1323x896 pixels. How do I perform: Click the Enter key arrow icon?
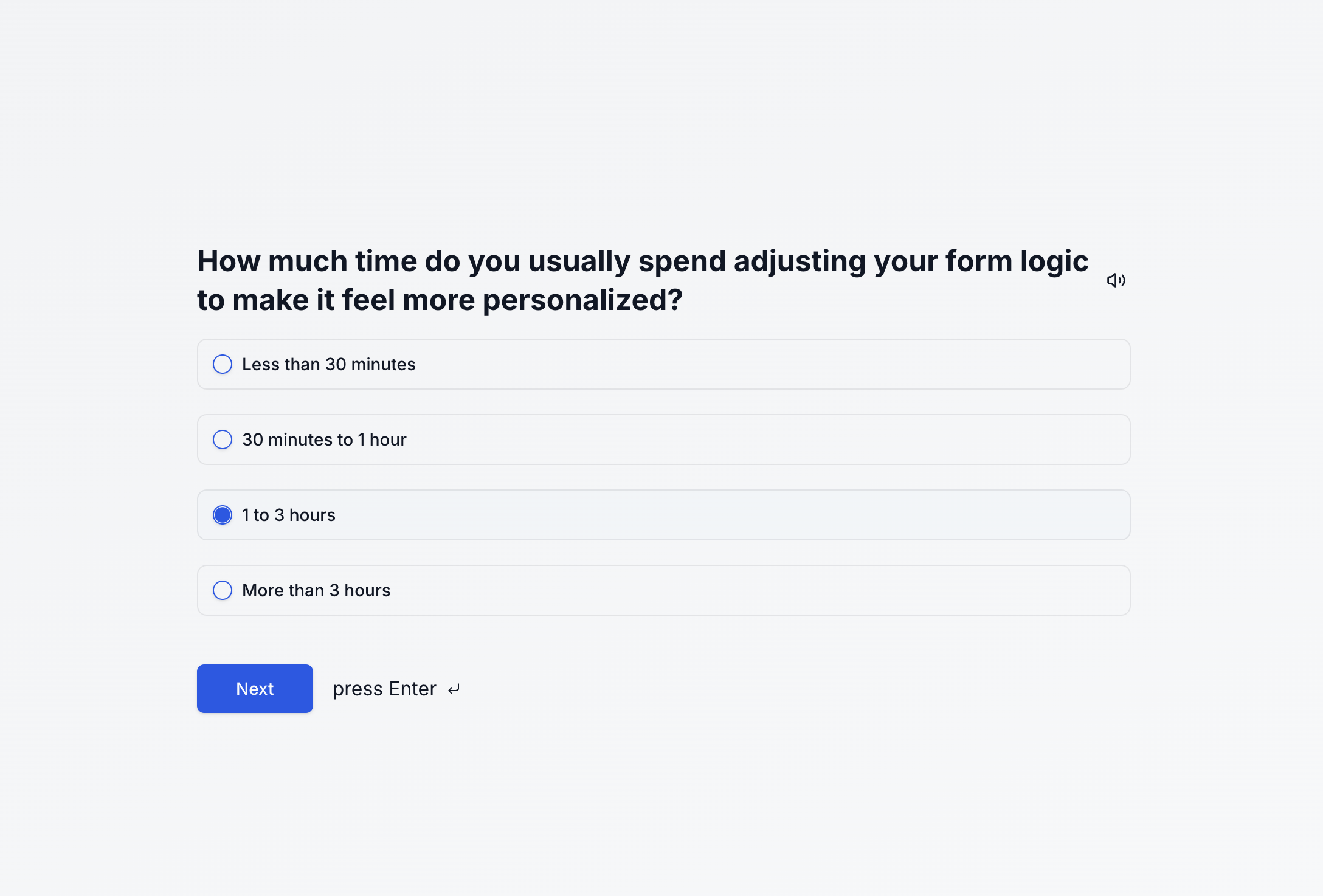pyautogui.click(x=454, y=689)
